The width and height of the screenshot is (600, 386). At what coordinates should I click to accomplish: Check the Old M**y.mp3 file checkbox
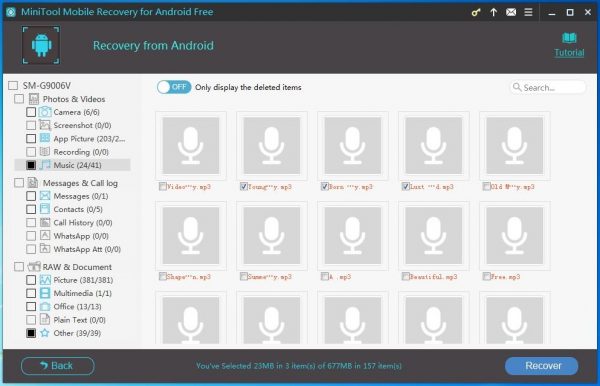click(x=486, y=186)
